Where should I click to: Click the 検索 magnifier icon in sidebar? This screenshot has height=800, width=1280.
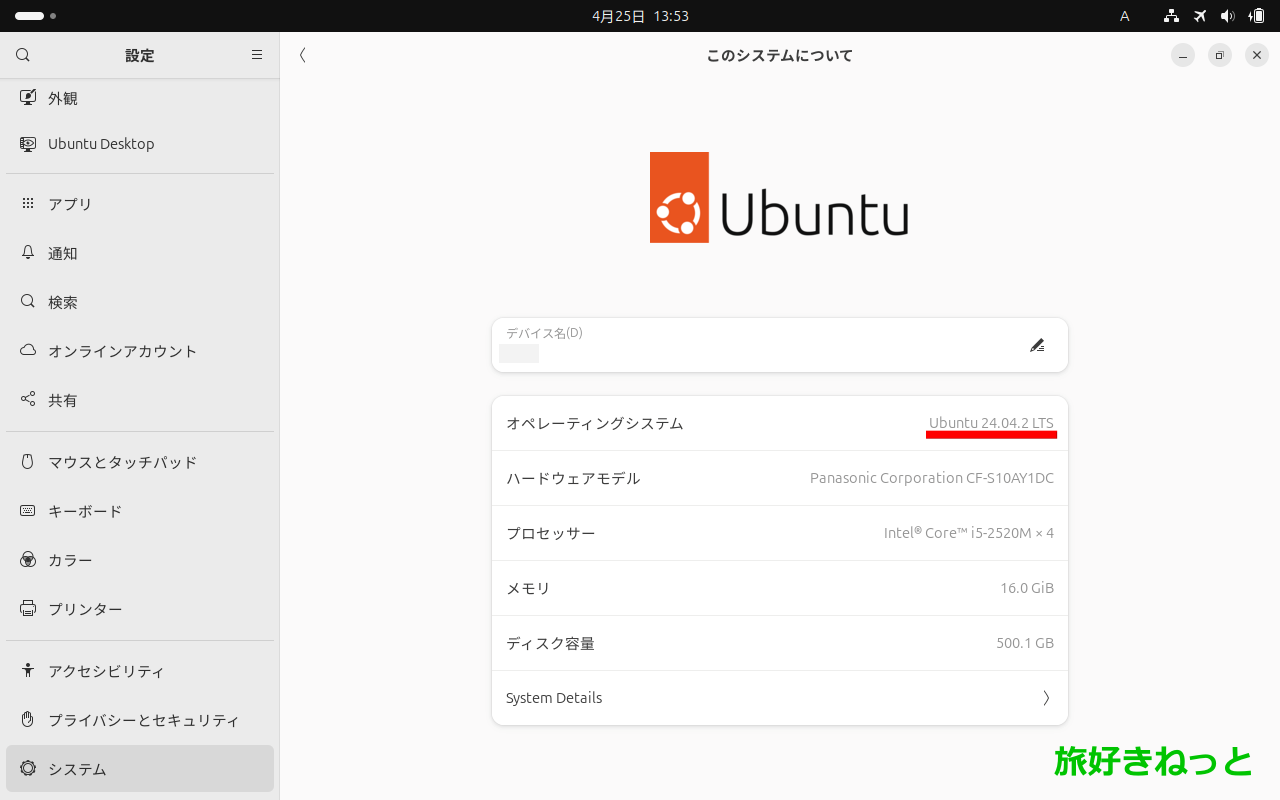click(x=28, y=302)
